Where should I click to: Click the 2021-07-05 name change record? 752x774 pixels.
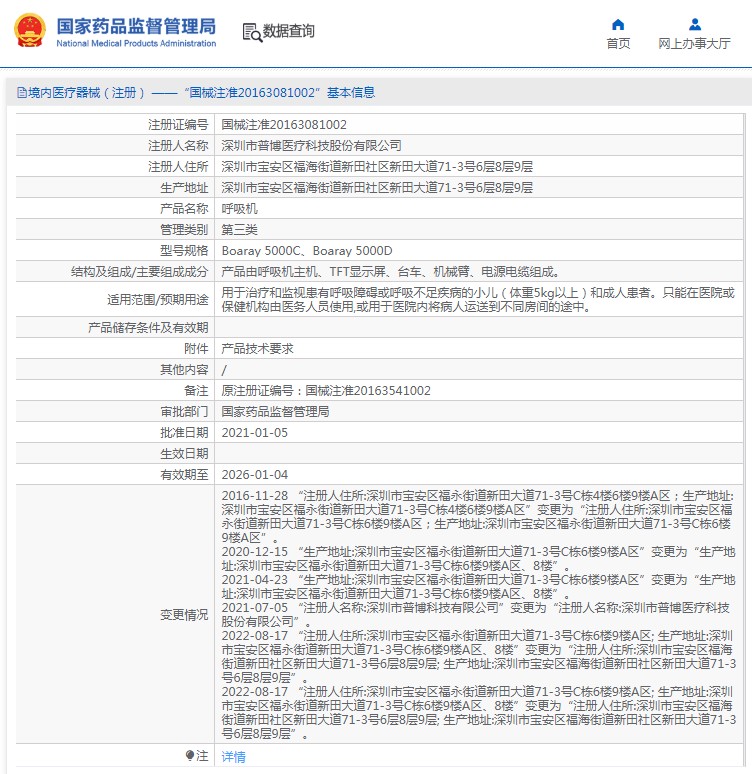tap(475, 615)
